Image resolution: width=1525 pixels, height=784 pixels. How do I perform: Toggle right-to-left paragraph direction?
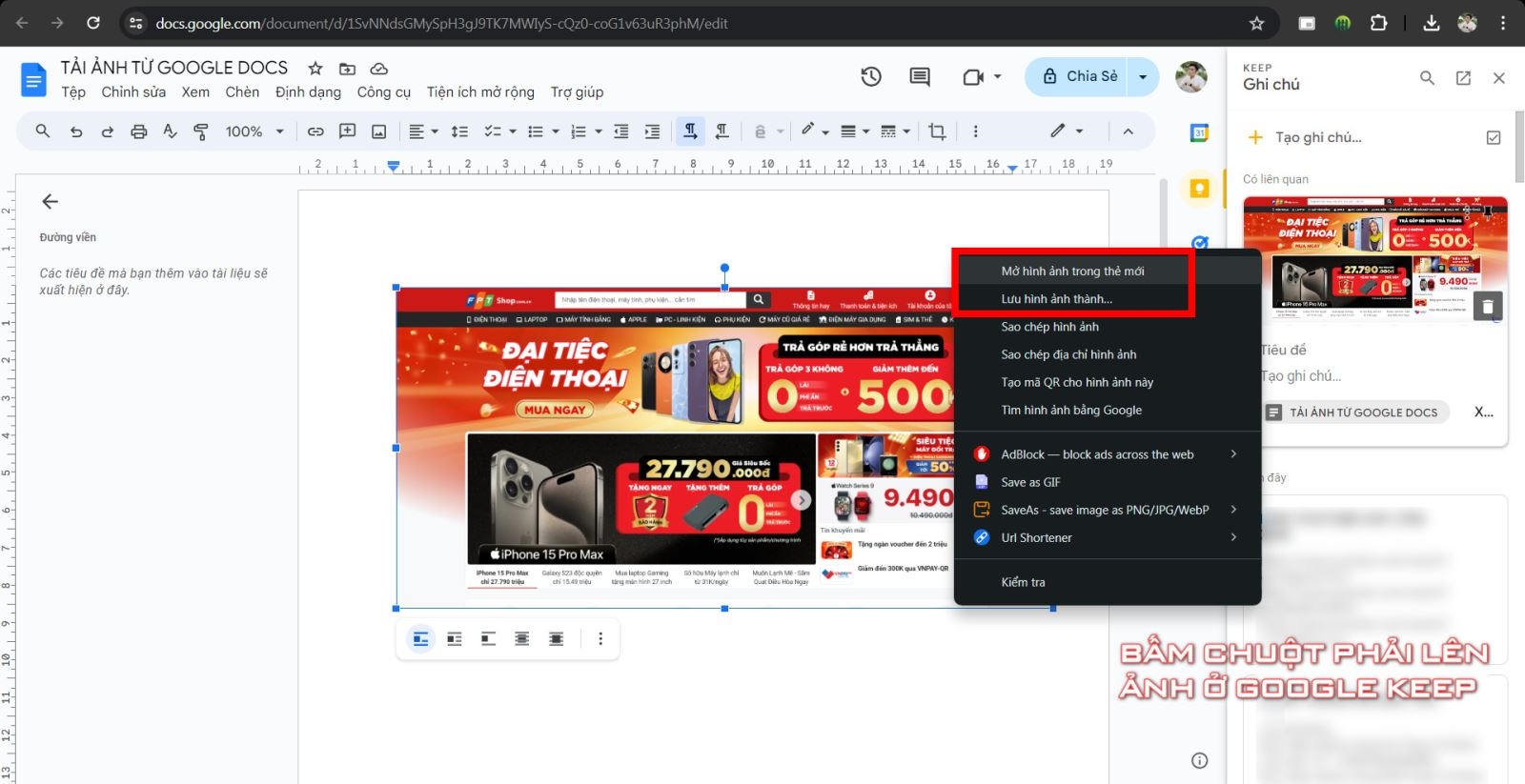[x=722, y=131]
